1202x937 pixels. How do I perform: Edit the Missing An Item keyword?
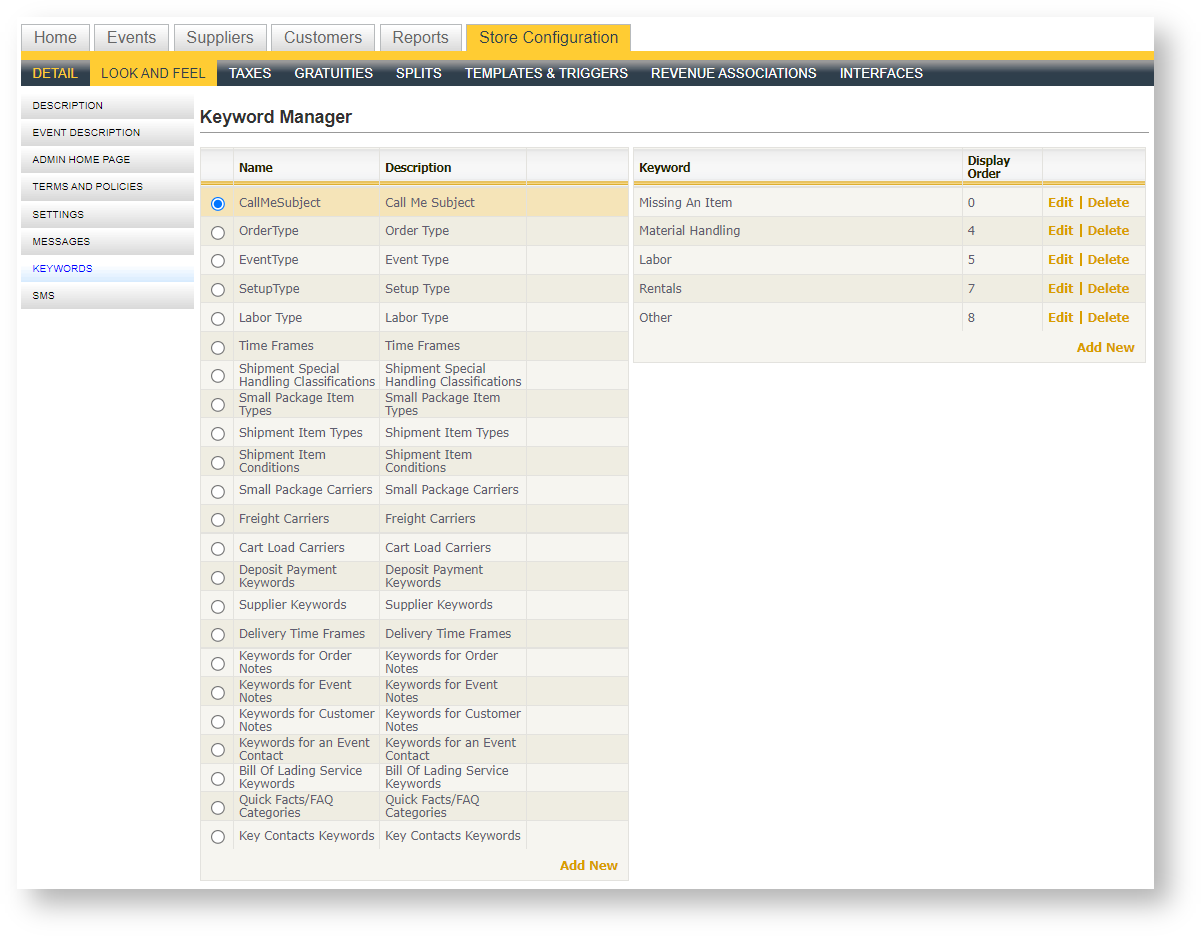(x=1060, y=203)
